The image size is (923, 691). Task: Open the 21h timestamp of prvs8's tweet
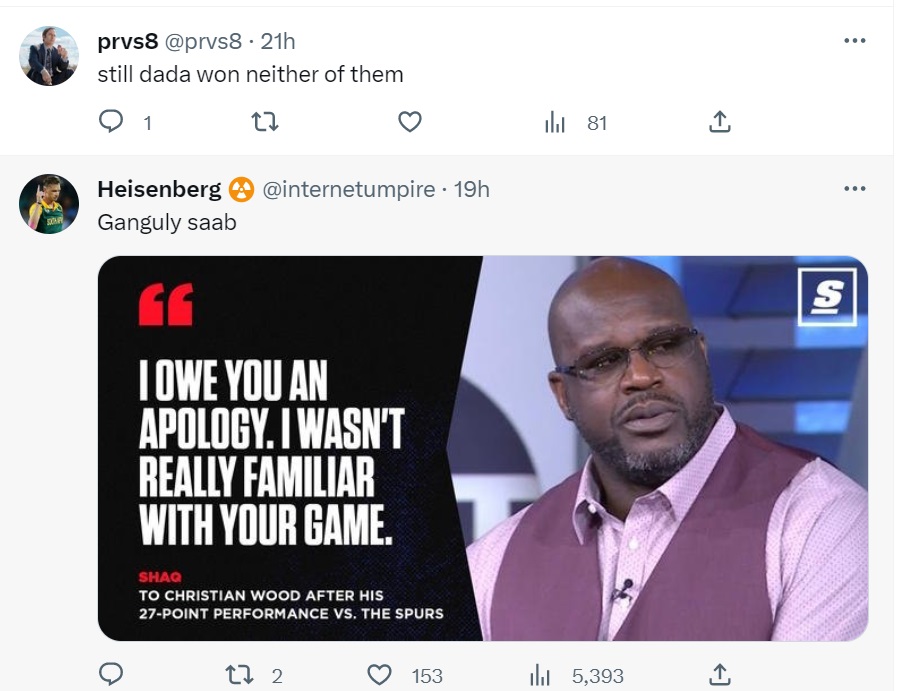278,42
